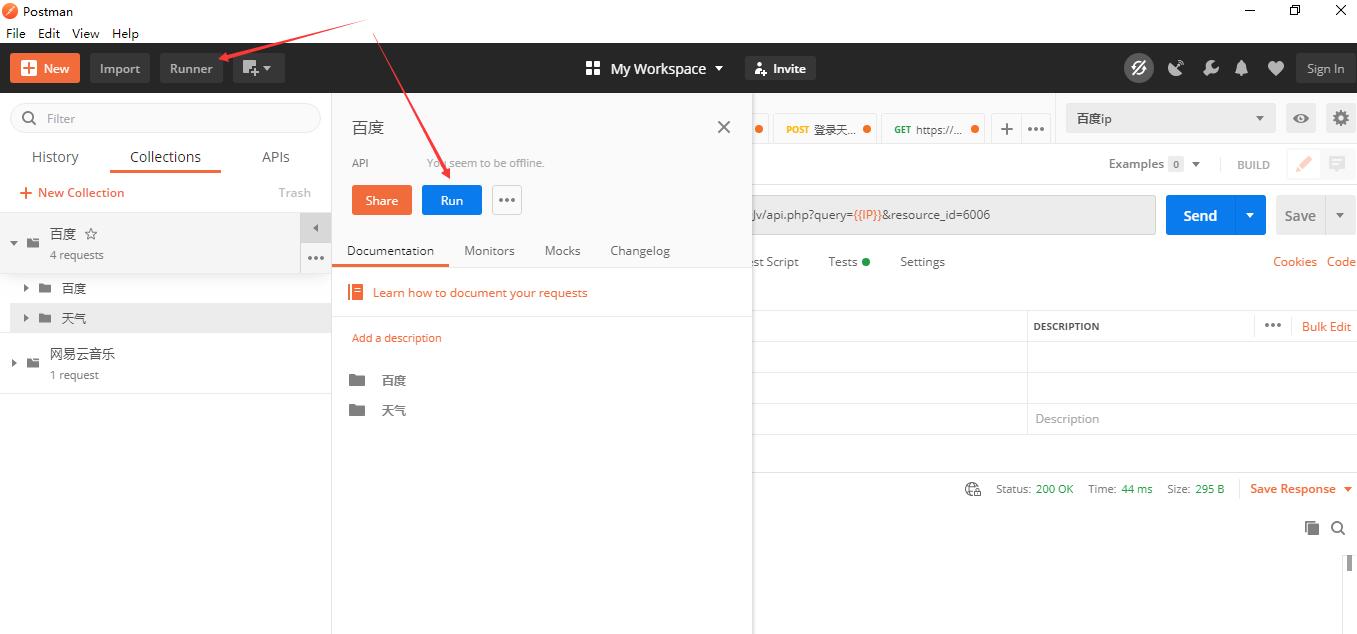This screenshot has height=634, width=1357.
Task: Open the Save dropdown arrow
Action: point(1341,215)
